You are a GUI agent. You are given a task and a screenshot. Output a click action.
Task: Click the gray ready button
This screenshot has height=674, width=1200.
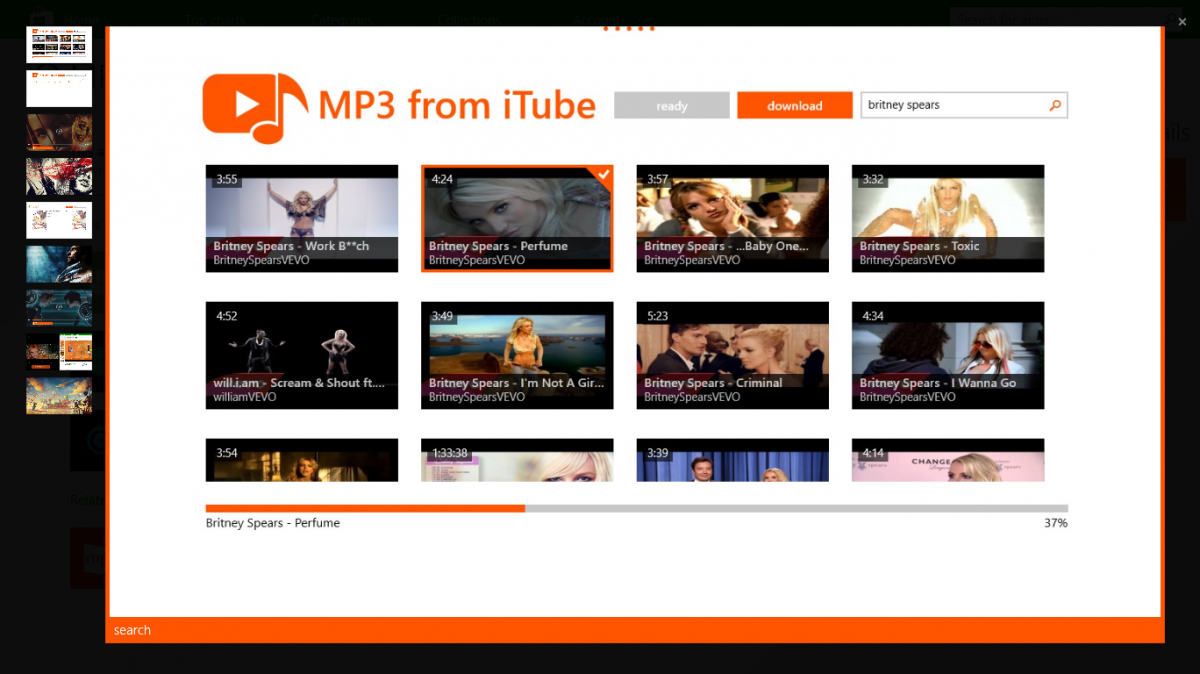point(672,105)
